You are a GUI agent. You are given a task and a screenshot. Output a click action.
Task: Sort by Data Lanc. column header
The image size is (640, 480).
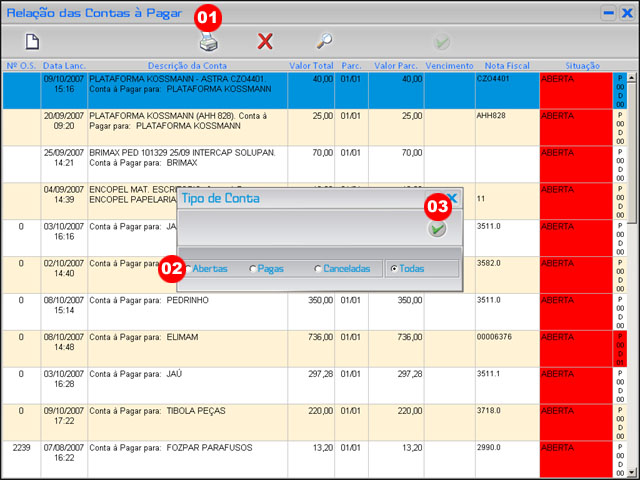point(64,65)
